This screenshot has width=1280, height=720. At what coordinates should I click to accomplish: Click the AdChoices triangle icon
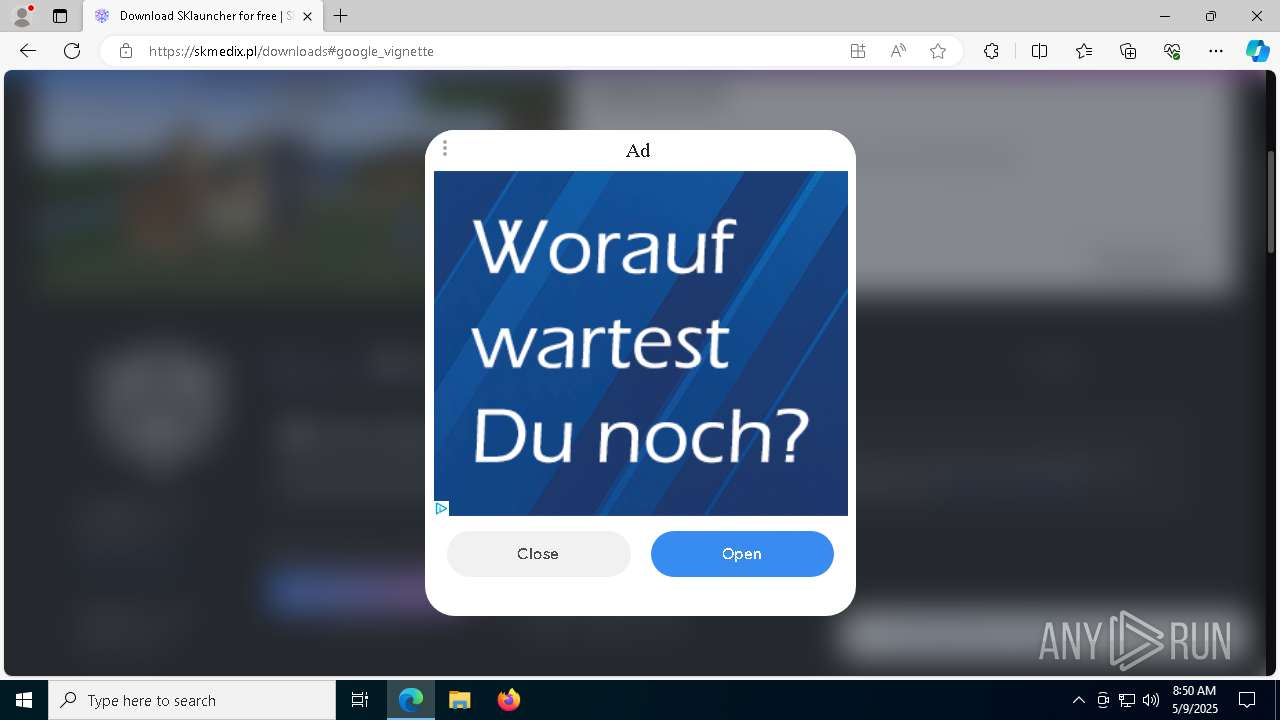[441, 508]
